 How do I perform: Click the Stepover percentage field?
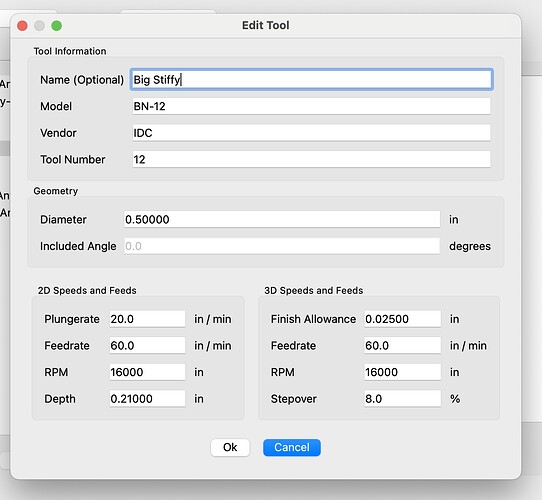[x=402, y=399]
